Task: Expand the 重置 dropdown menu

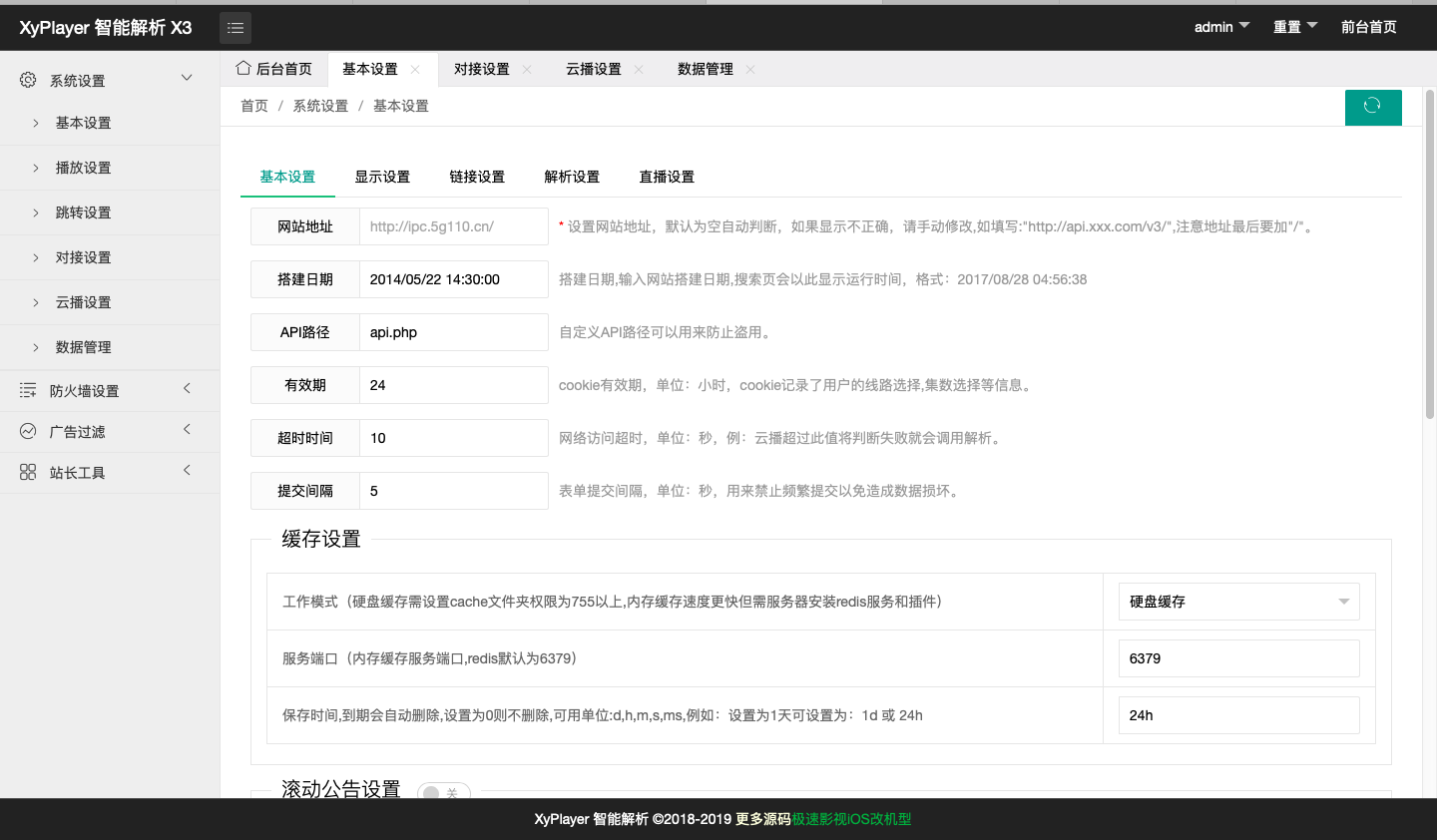Action: click(1294, 27)
